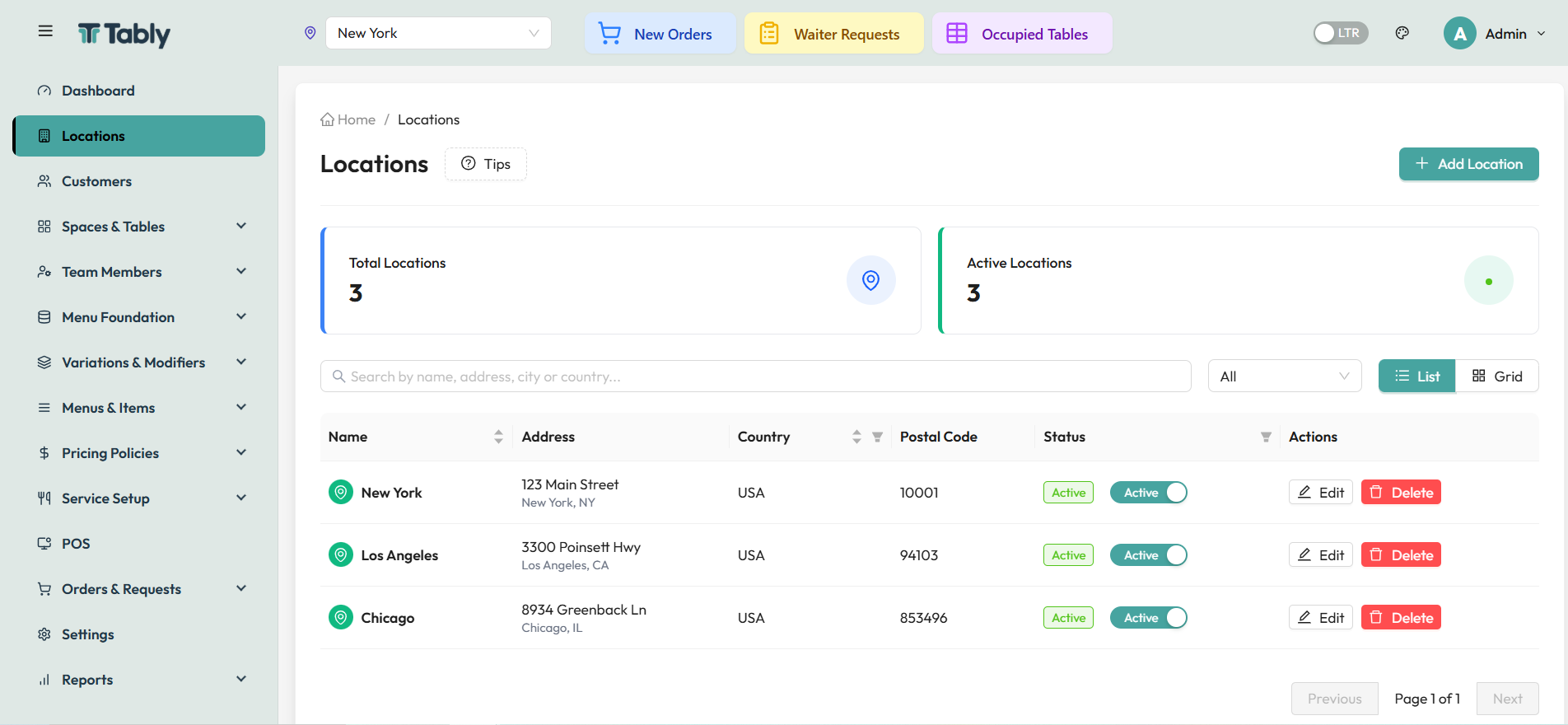Expand Menus & Items chevron
The height and width of the screenshot is (725, 1568).
[x=241, y=407]
